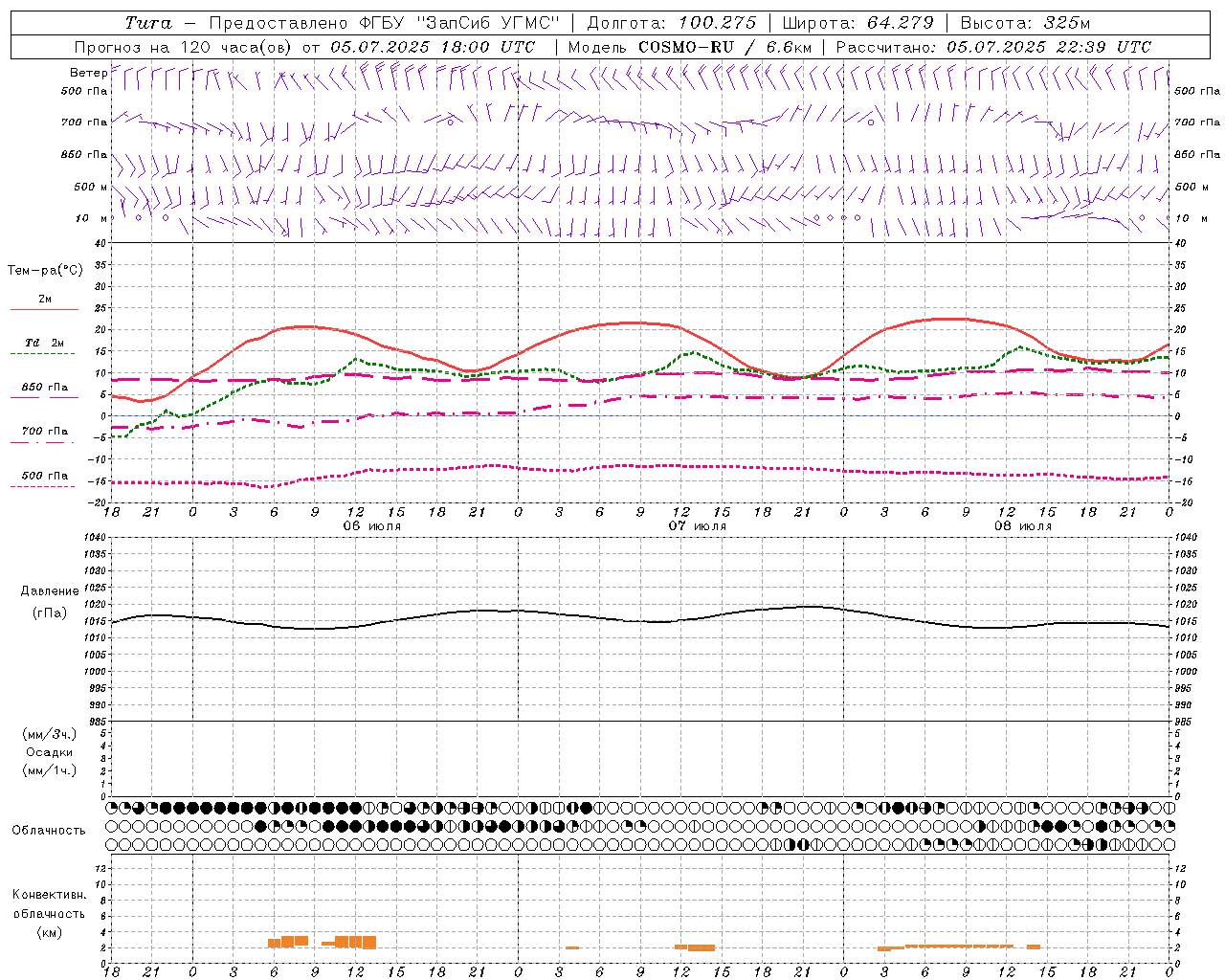
Task: Click left 10 м wind level label
Action: click(92, 218)
